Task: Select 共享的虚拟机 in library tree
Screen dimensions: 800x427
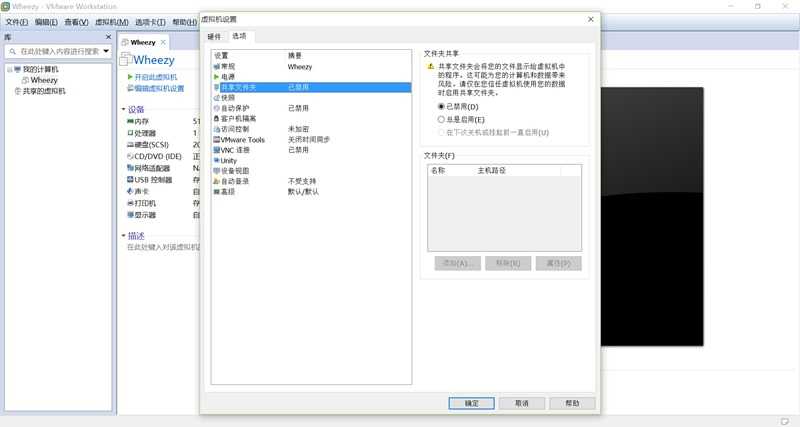Action: click(x=44, y=91)
